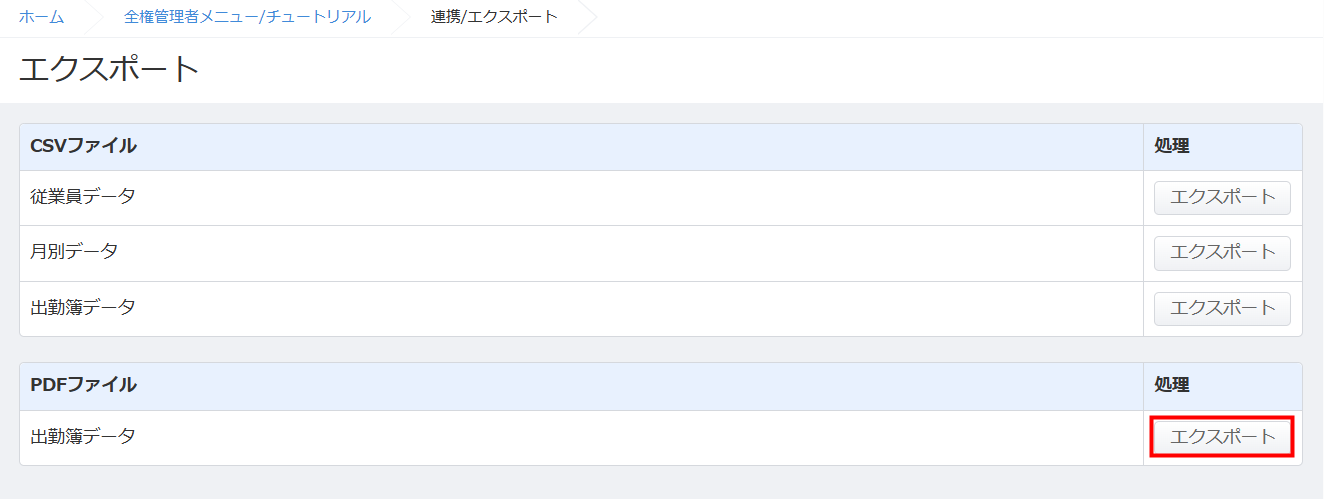Click the PDFファイル table header
This screenshot has width=1324, height=499.
(x=84, y=385)
